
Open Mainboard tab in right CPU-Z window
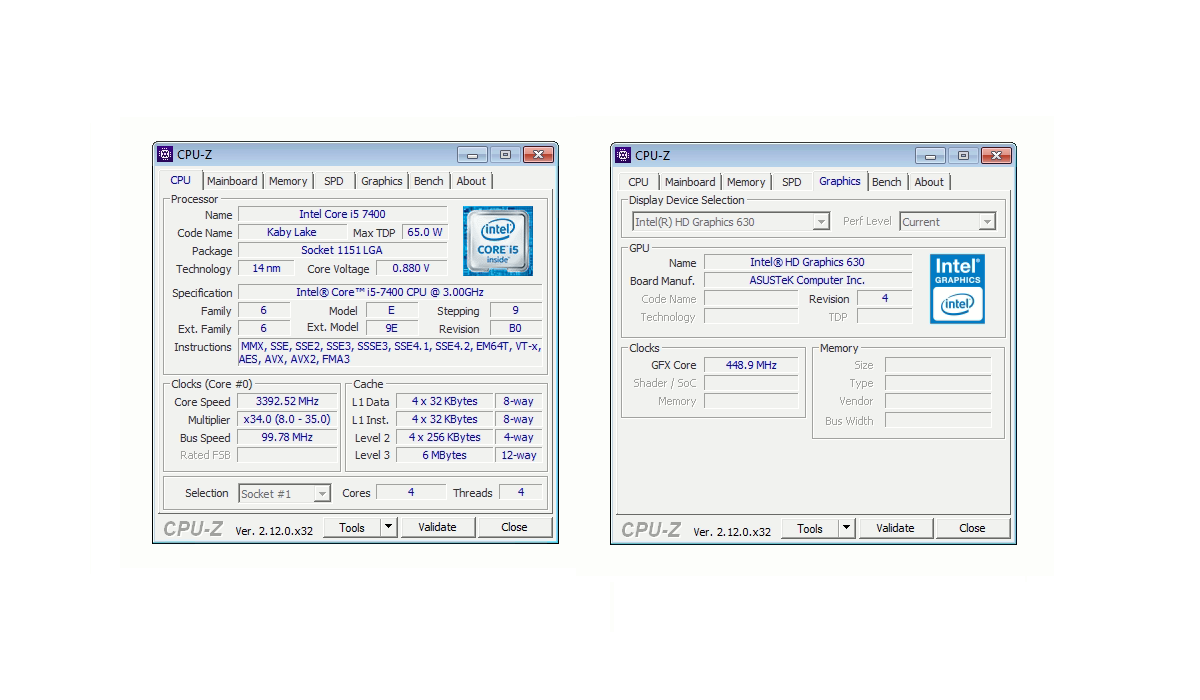point(690,182)
